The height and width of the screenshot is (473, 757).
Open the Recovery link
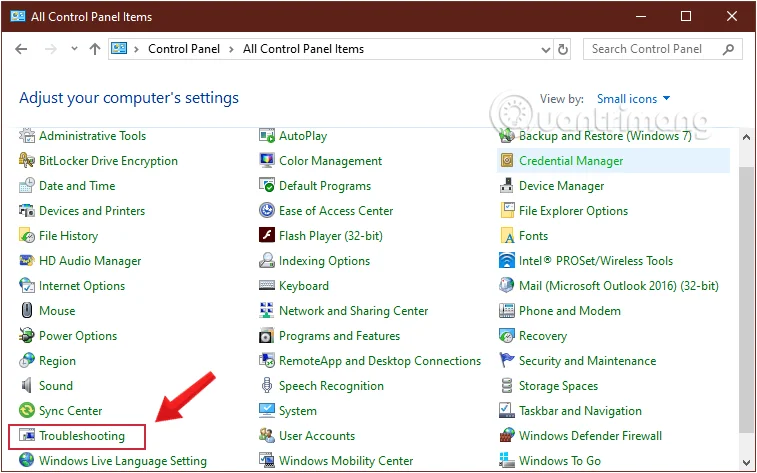click(543, 336)
